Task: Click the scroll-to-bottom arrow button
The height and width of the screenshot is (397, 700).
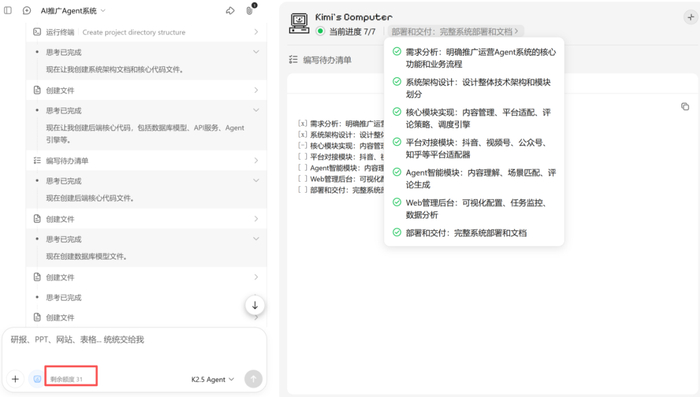Action: 255,305
